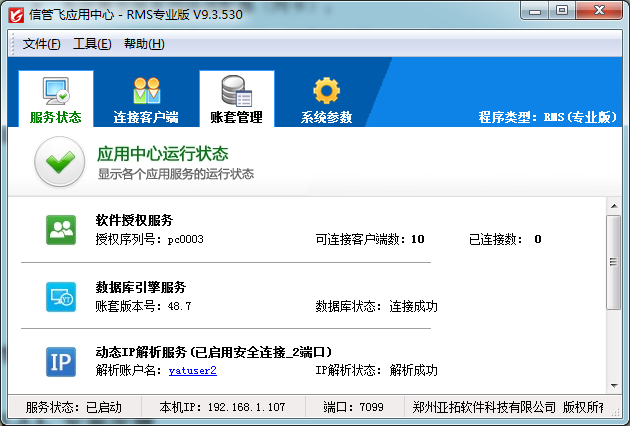Click 郑州亚拓软件科技有限公司 in status bar
The width and height of the screenshot is (630, 426).
[483, 408]
